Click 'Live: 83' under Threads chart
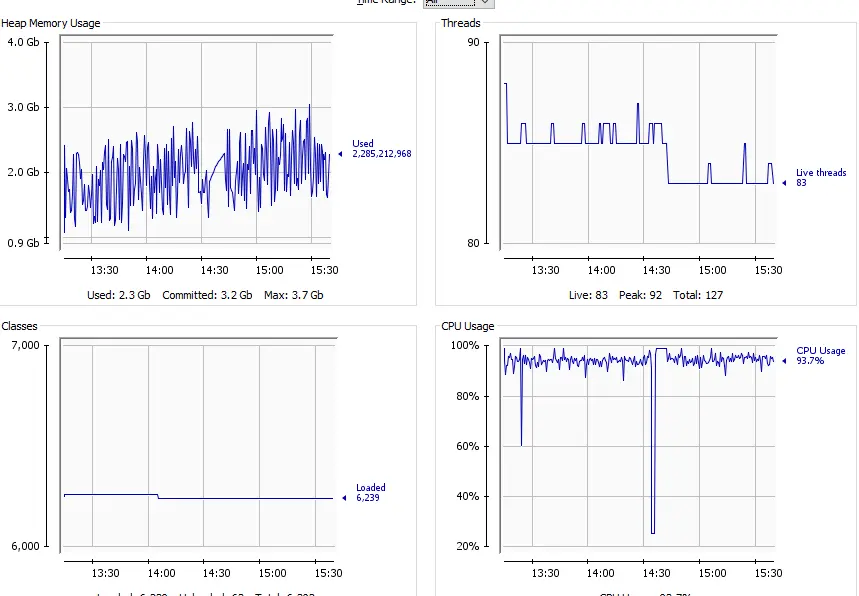 [588, 295]
